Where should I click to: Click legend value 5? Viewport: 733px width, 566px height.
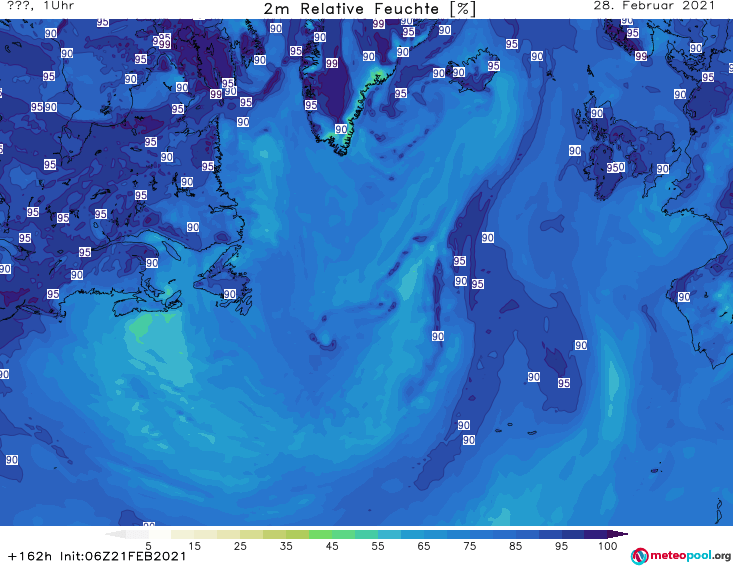(148, 545)
